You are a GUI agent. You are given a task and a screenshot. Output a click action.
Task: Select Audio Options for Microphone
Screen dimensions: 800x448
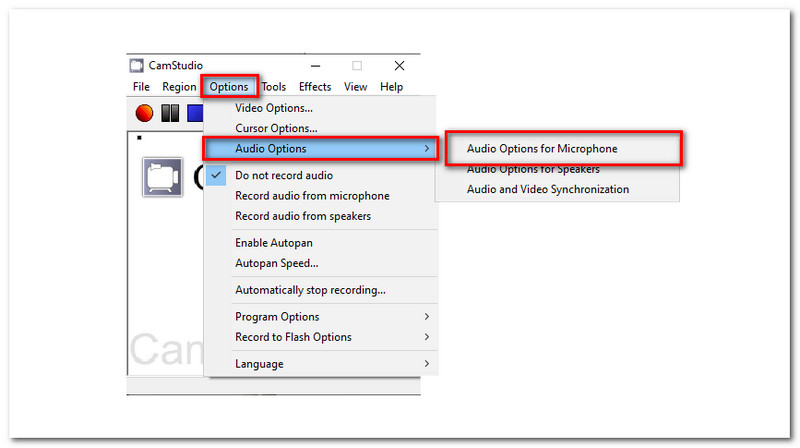point(563,148)
